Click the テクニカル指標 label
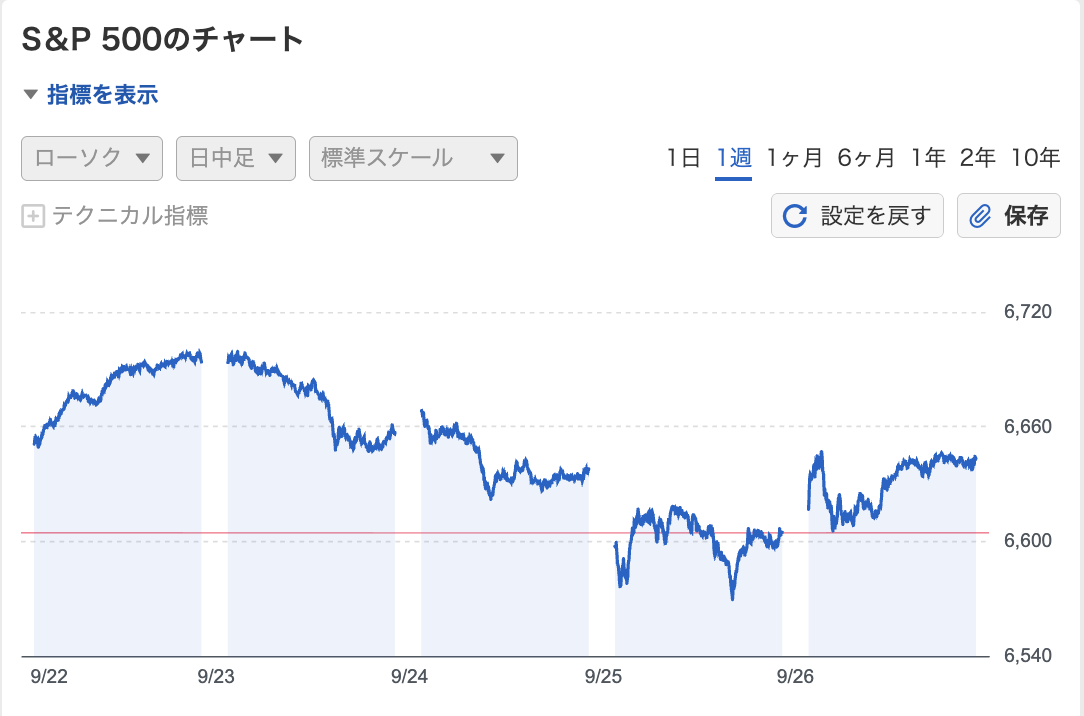The height and width of the screenshot is (716, 1084). pos(130,216)
